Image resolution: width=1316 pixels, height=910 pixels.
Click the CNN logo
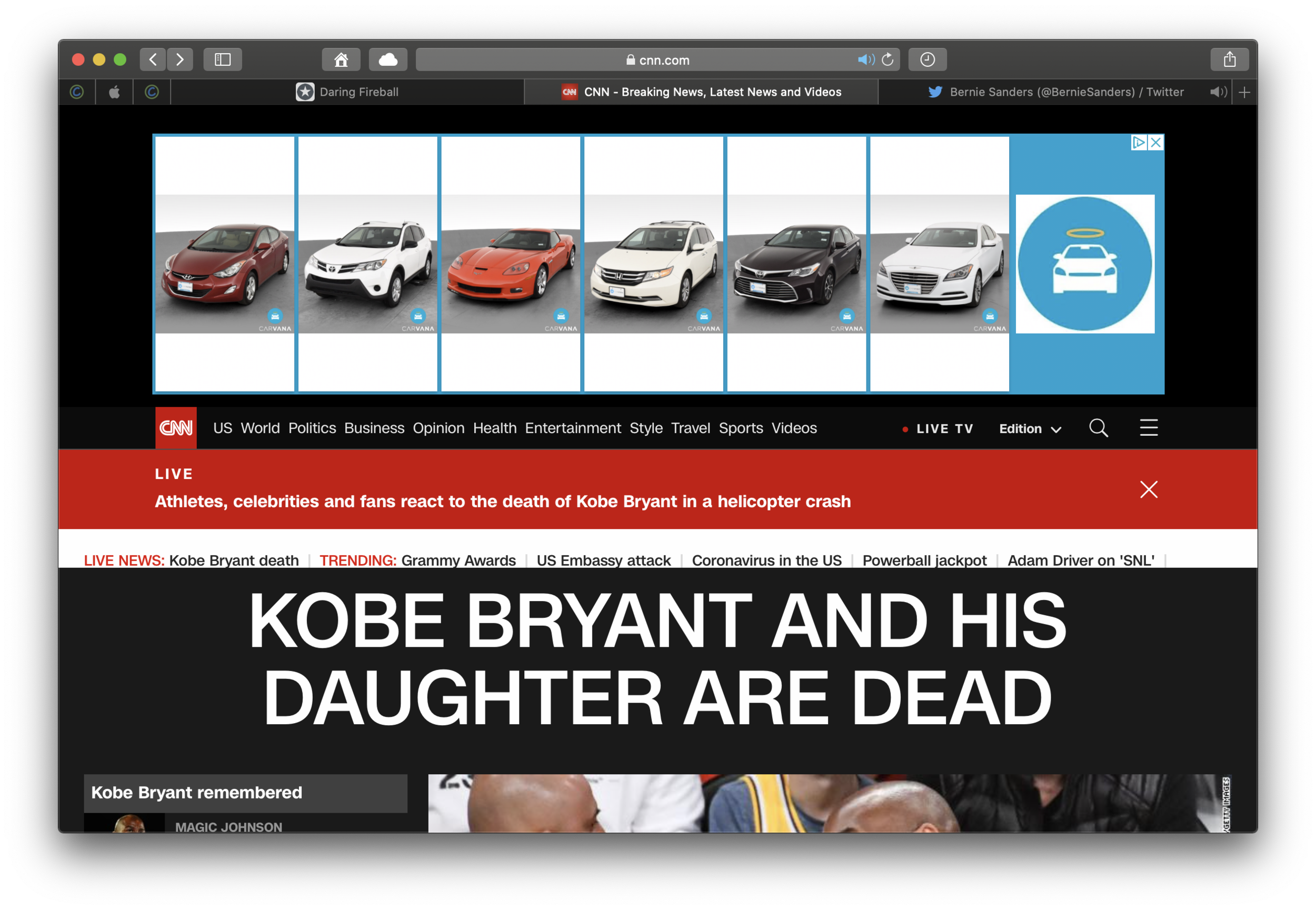pyautogui.click(x=176, y=427)
